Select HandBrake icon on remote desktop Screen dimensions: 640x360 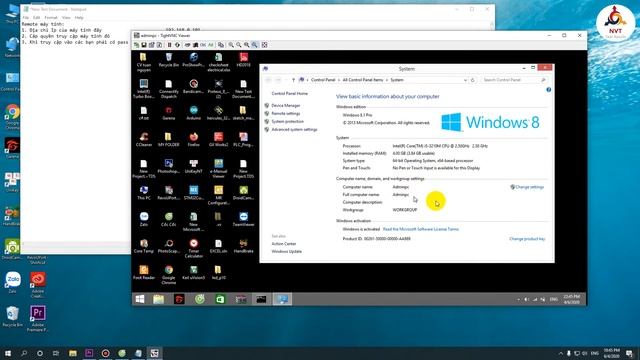click(243, 246)
